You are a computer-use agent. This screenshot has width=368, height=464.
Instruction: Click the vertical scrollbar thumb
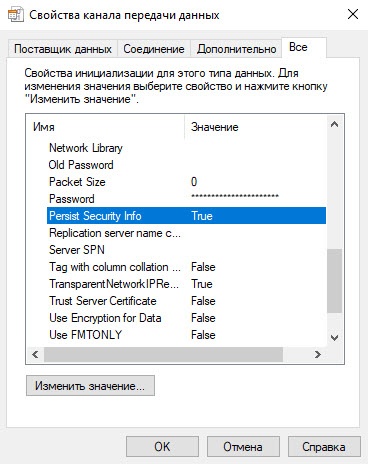pos(334,281)
